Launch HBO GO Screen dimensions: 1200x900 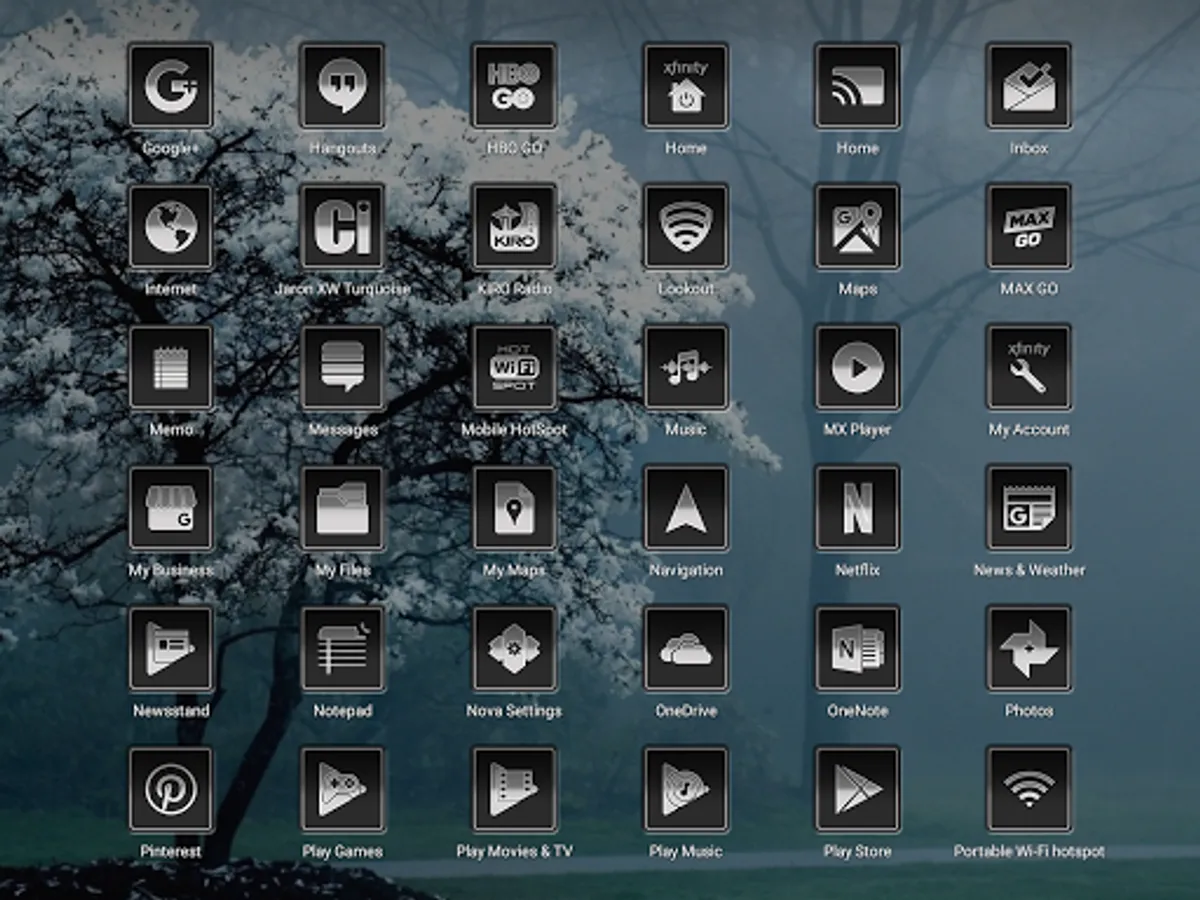click(514, 87)
